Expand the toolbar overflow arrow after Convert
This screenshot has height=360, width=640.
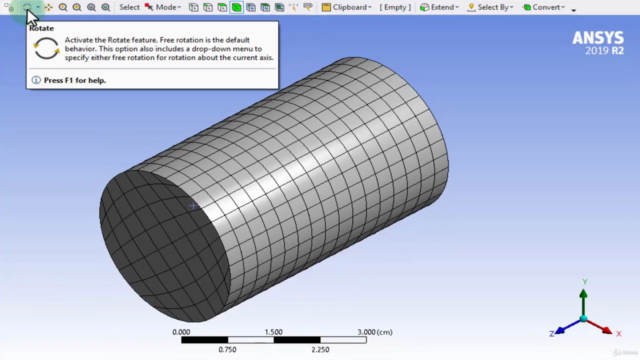[x=573, y=10]
